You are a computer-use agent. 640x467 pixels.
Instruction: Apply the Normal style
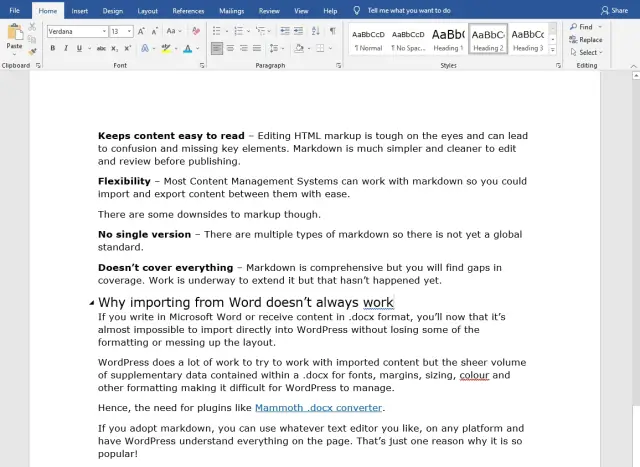(x=368, y=39)
